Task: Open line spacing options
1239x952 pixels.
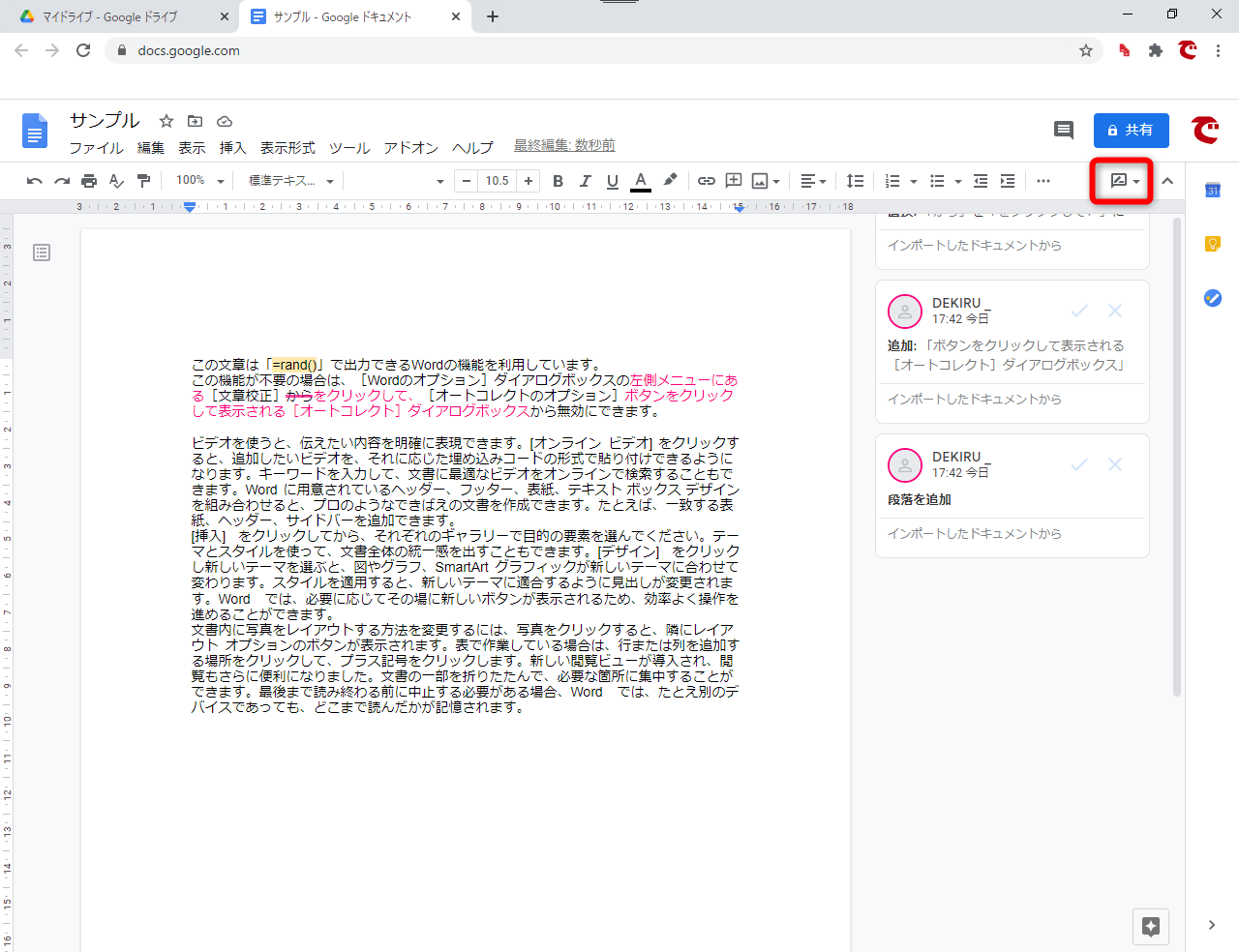Action: point(855,181)
